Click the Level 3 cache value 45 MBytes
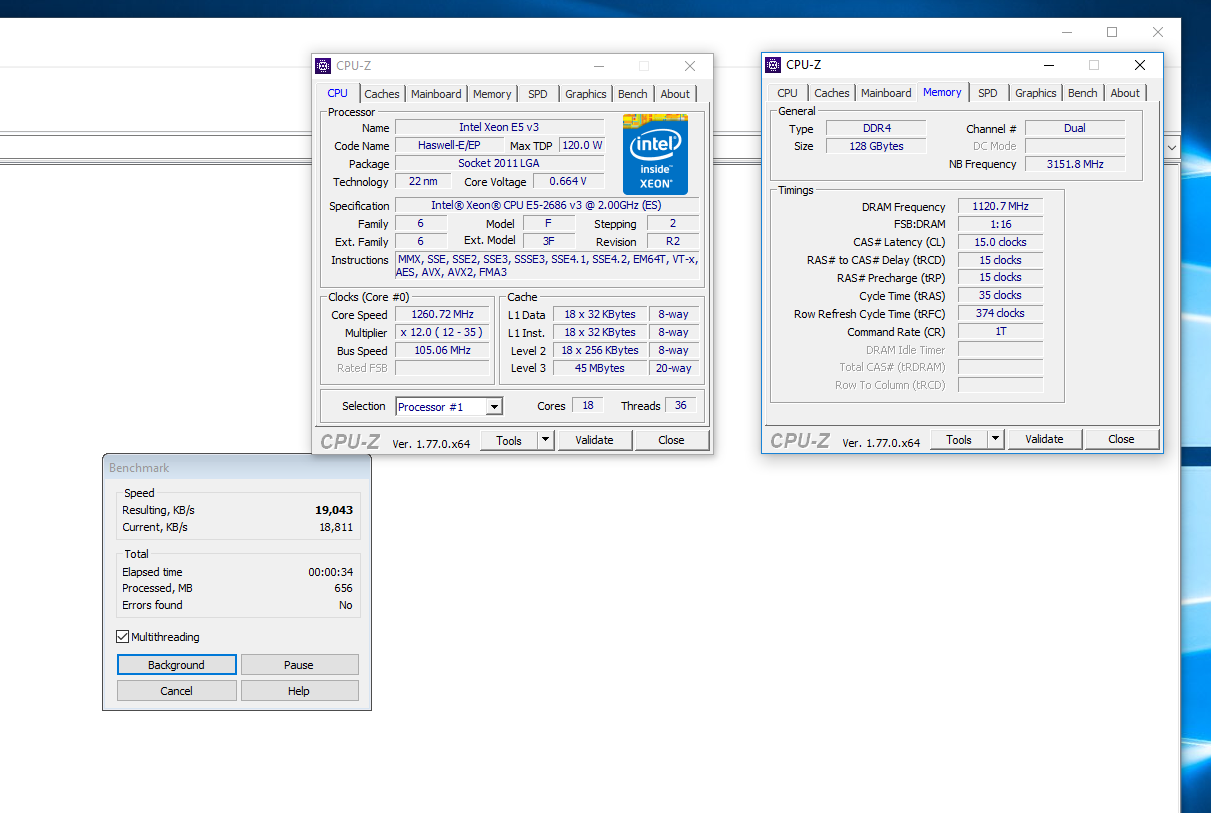This screenshot has height=818, width=1212. tap(599, 369)
